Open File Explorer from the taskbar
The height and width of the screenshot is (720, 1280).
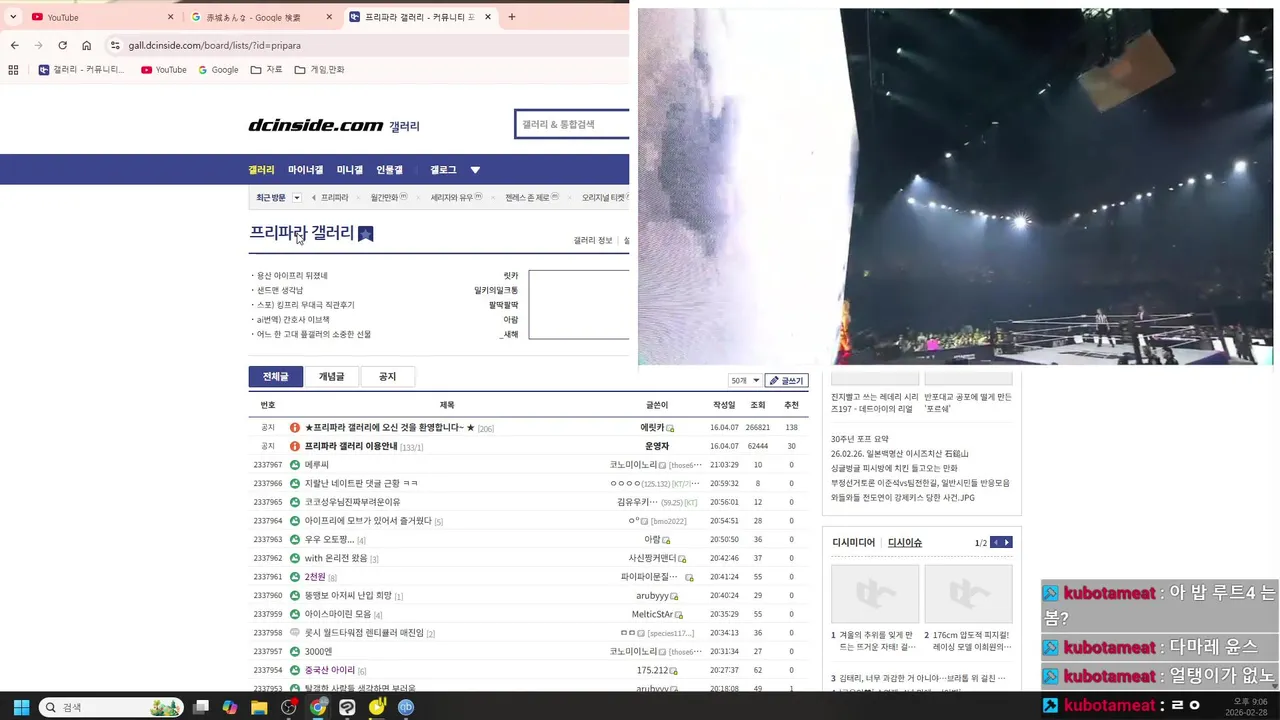coord(259,707)
